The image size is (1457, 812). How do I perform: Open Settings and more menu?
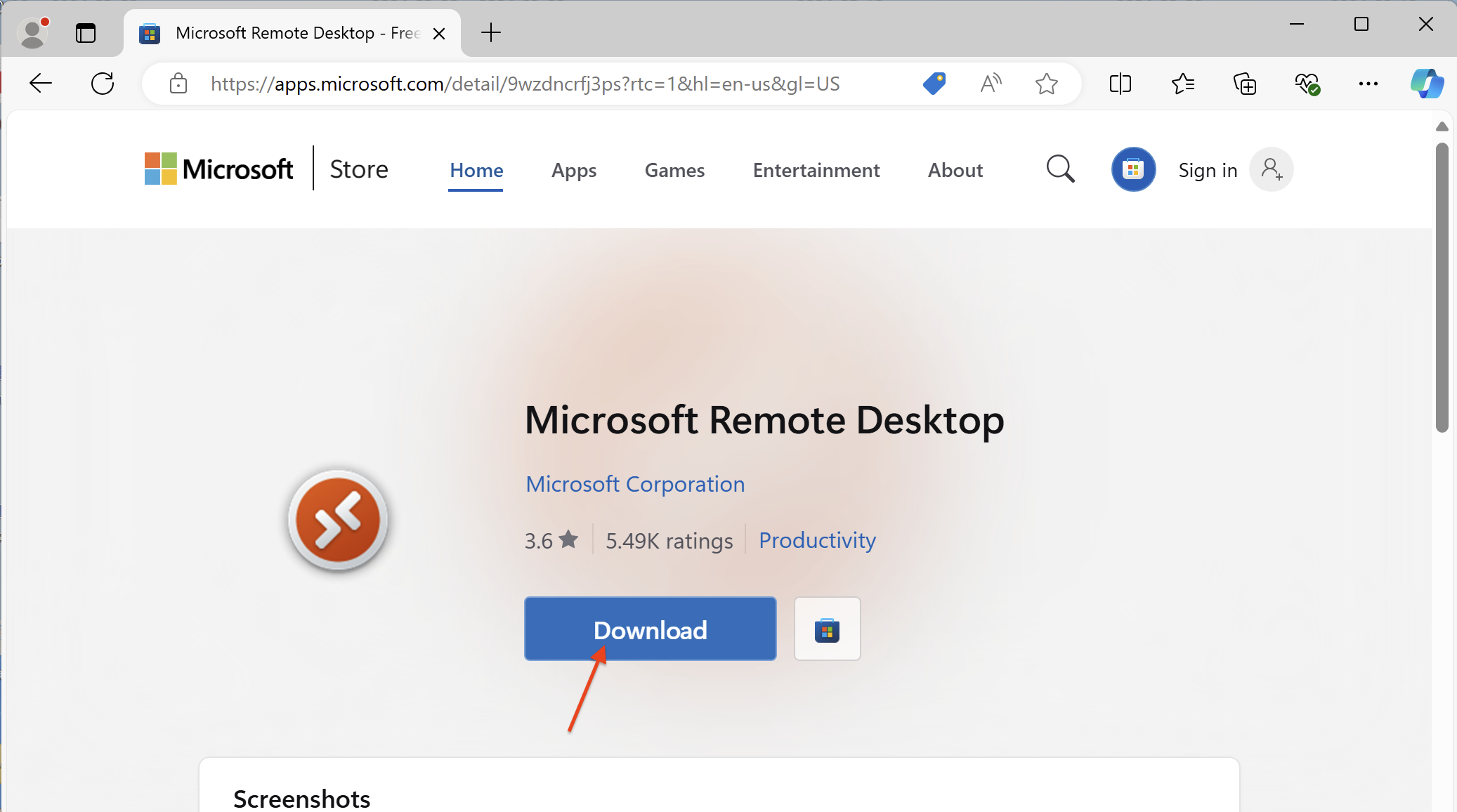pos(1368,84)
